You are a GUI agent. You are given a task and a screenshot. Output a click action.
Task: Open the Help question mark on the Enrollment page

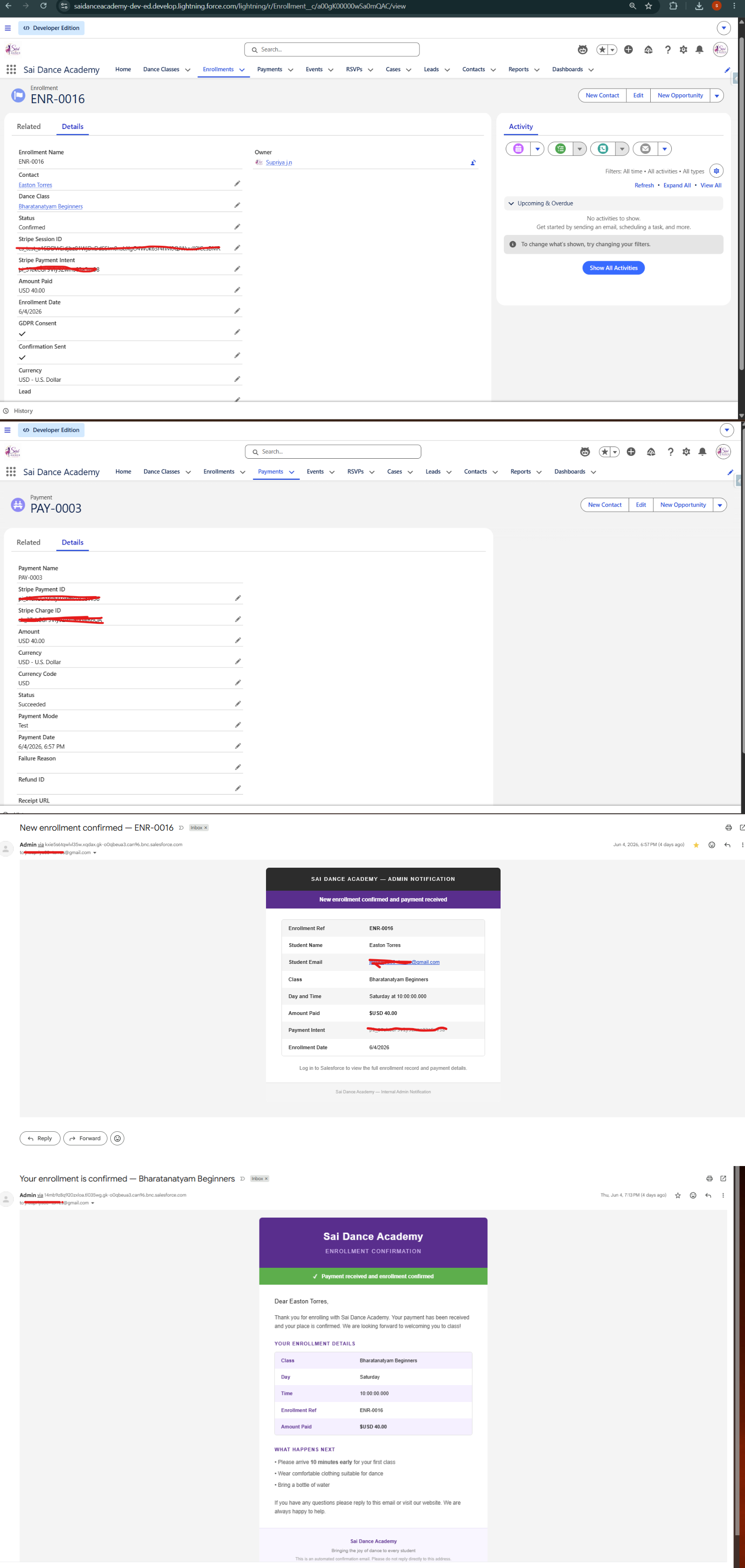[x=668, y=50]
